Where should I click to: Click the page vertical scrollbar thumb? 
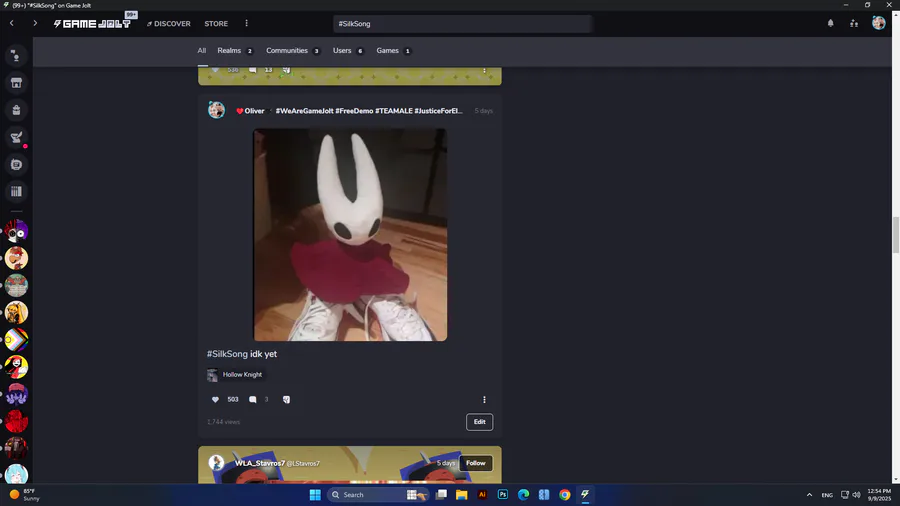(895, 235)
